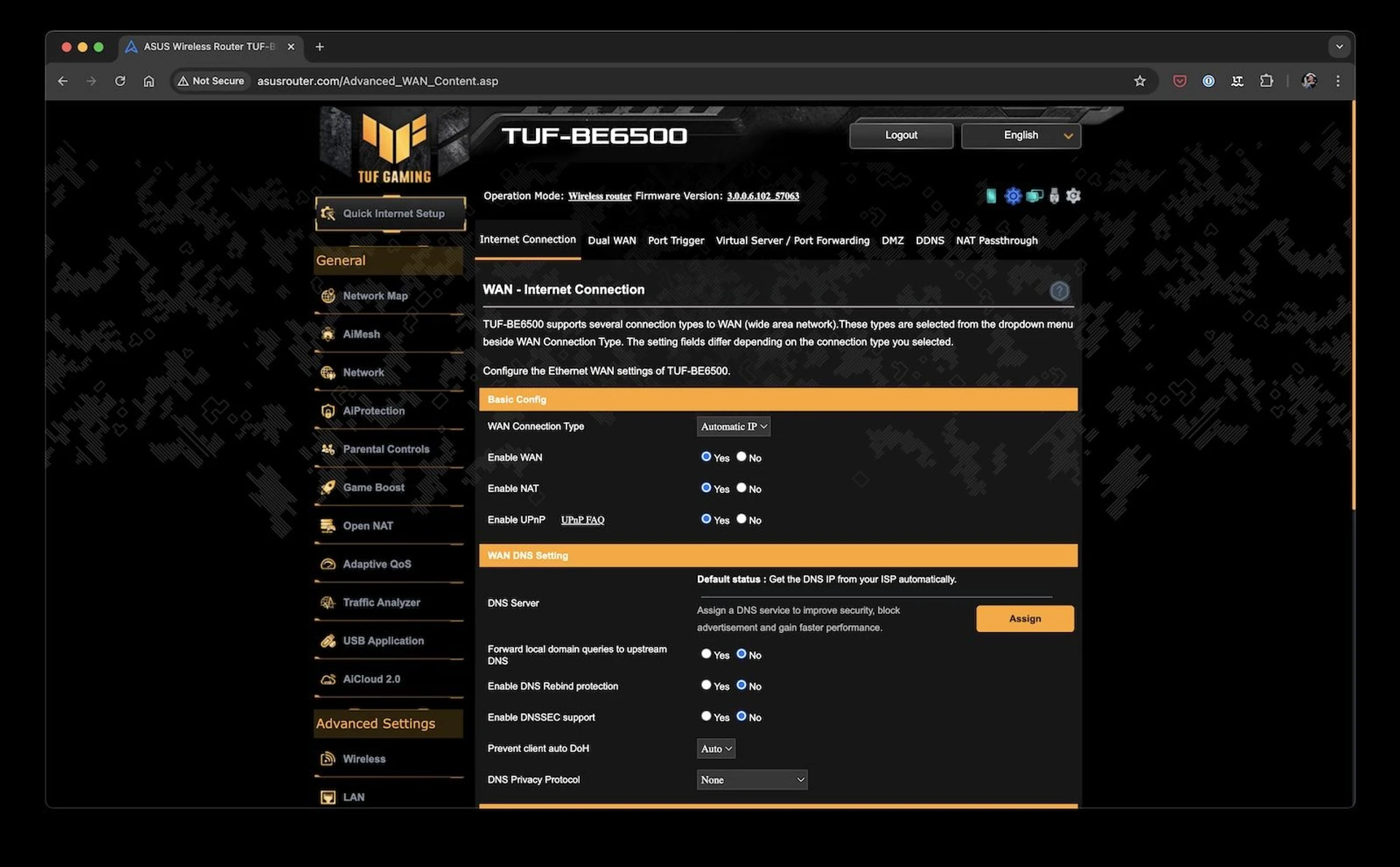
Task: Open Virtual Server / Port Forwarding tab
Action: coord(793,241)
